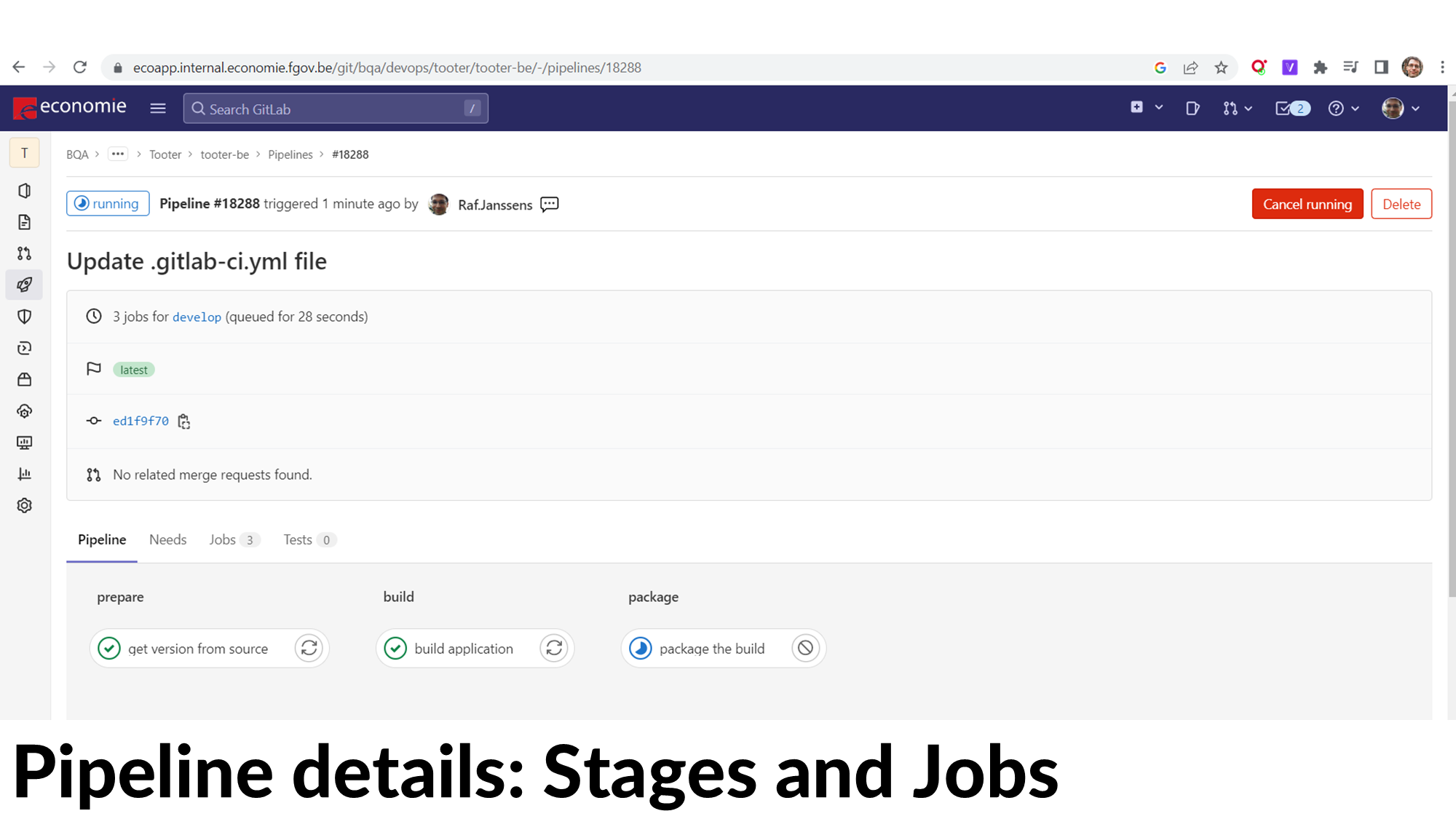Retry the 'build application' job
The width and height of the screenshot is (1456, 819).
[554, 648]
